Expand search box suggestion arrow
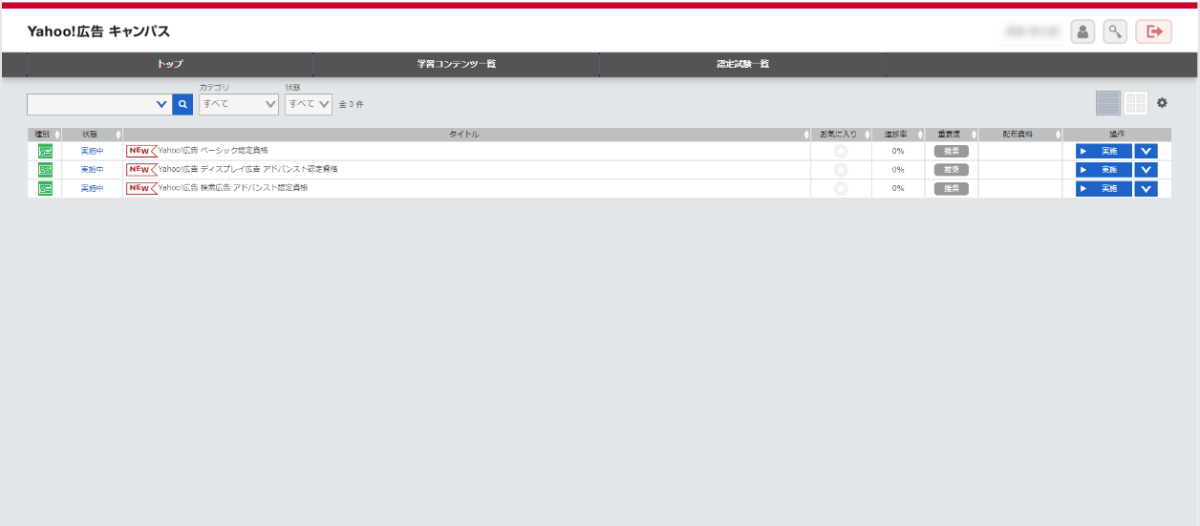 (163, 104)
